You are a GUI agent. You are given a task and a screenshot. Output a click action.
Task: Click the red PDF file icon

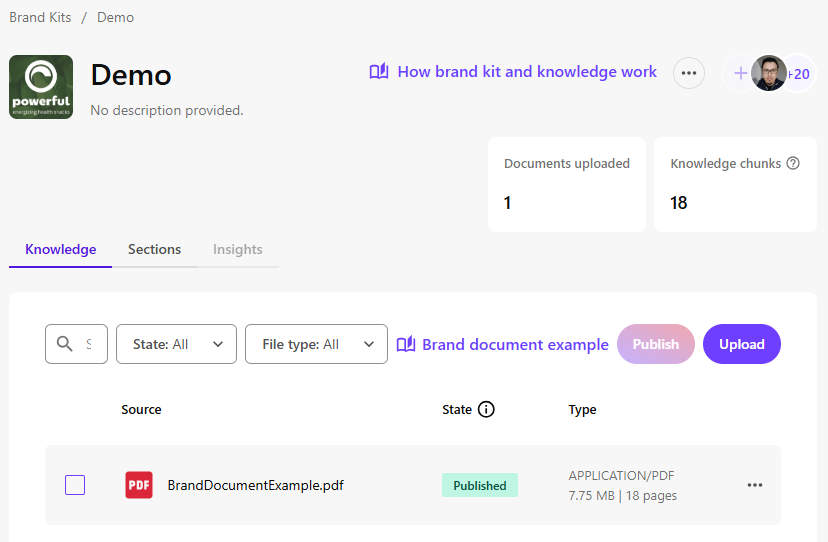click(x=139, y=485)
